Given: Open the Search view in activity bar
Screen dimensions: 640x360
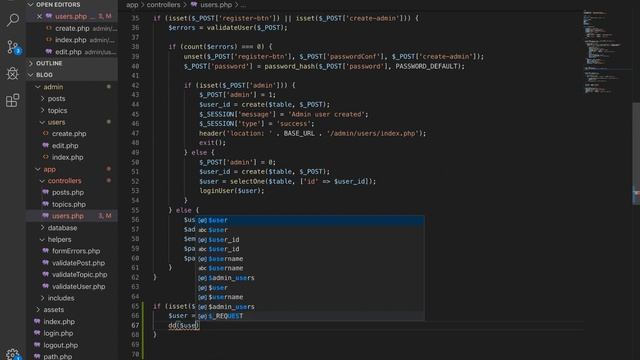Looking at the screenshot, I should 13,20.
